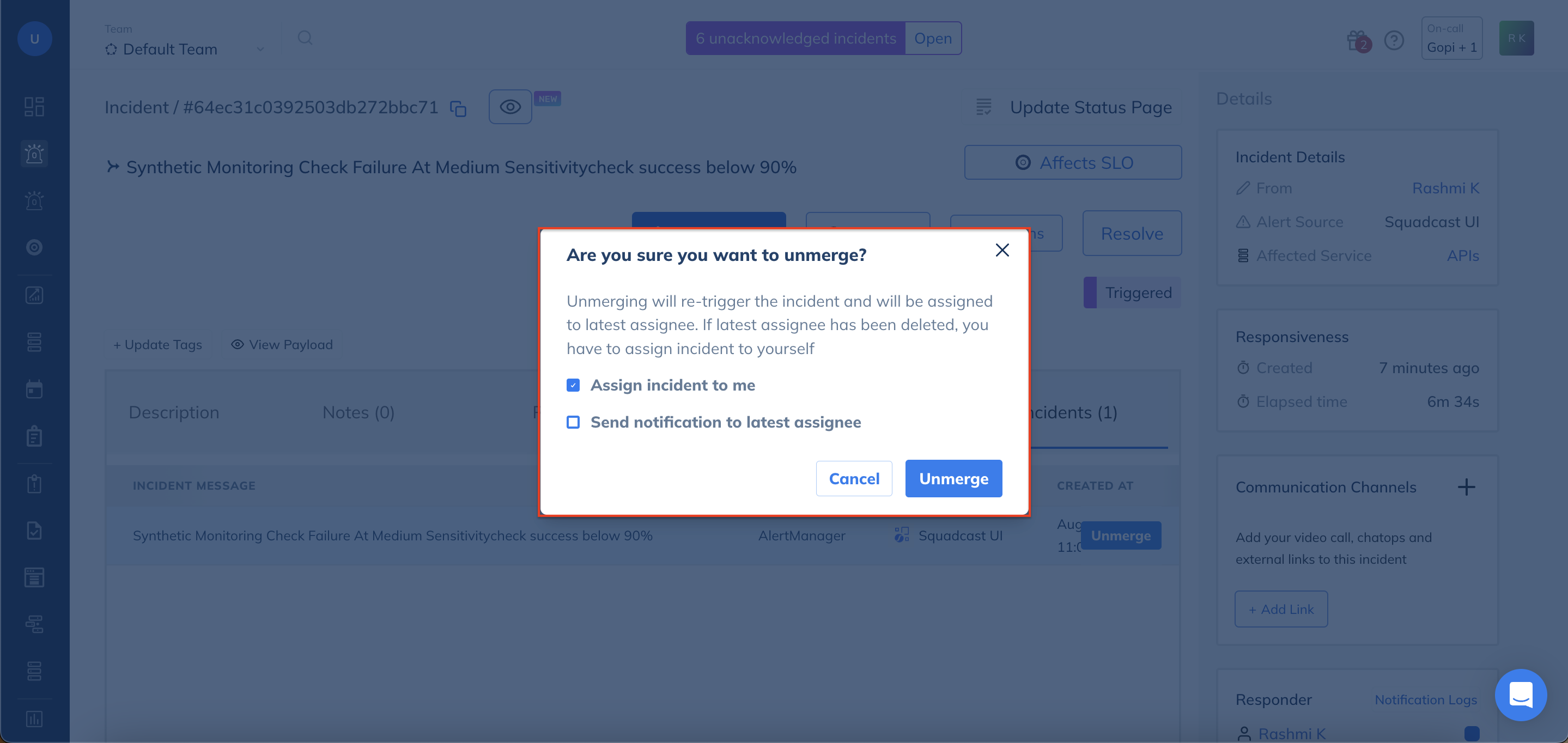Click the RK avatar gradient swatch
Screen dimensions: 1568x743
point(1516,38)
